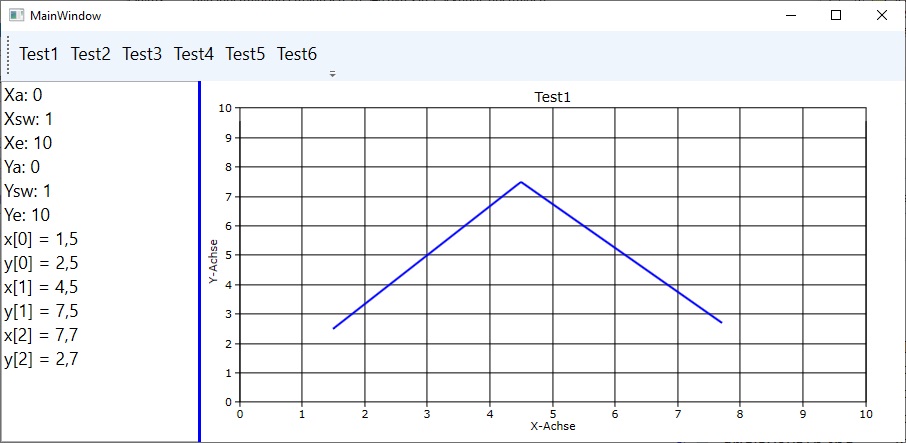Screen dimensions: 906x443
Task: Choose the Test5 toolbar button
Action: point(245,54)
